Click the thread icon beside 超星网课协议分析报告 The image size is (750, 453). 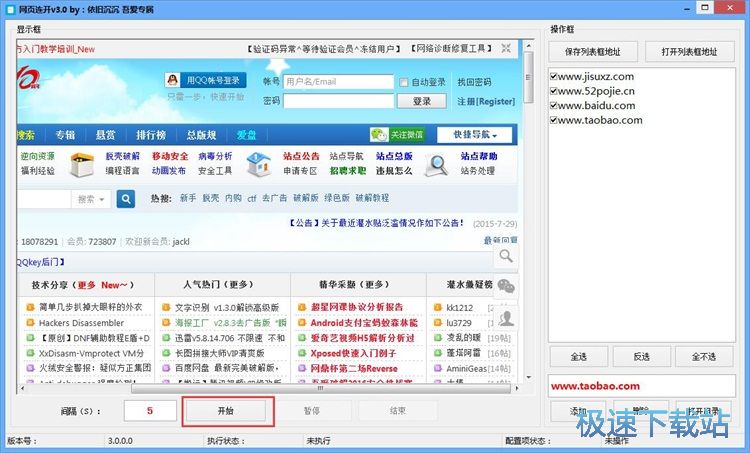(302, 307)
